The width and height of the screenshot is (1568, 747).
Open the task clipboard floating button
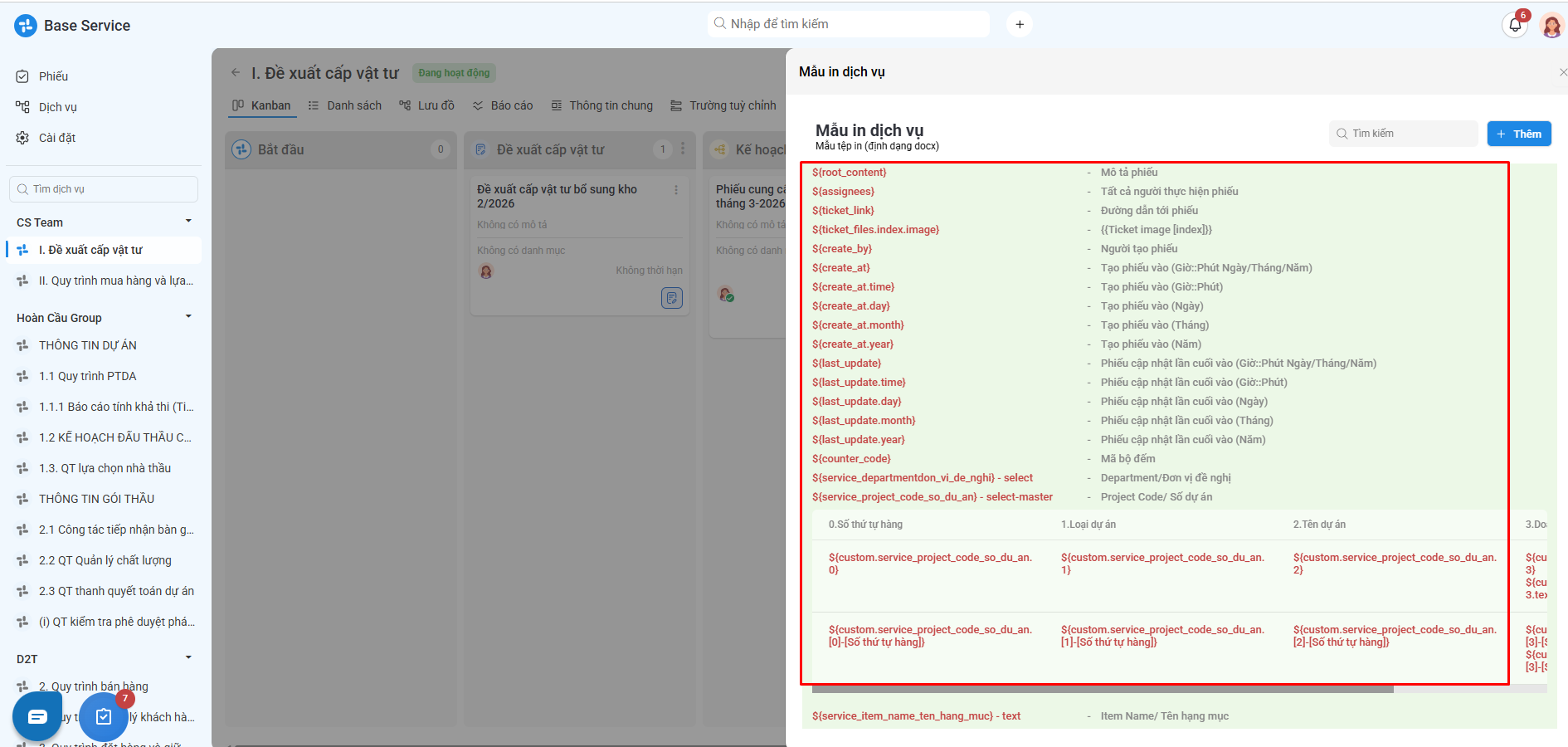coord(104,716)
